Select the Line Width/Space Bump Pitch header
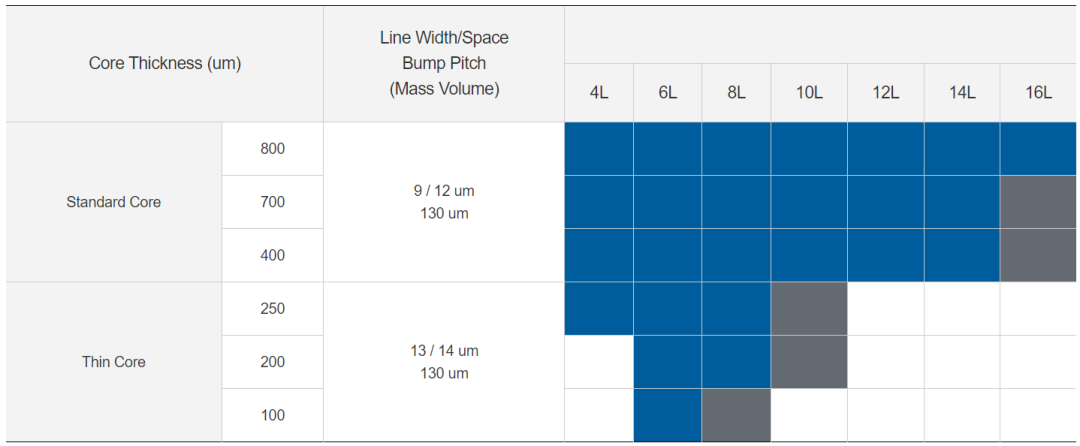1080x446 pixels. (x=444, y=63)
